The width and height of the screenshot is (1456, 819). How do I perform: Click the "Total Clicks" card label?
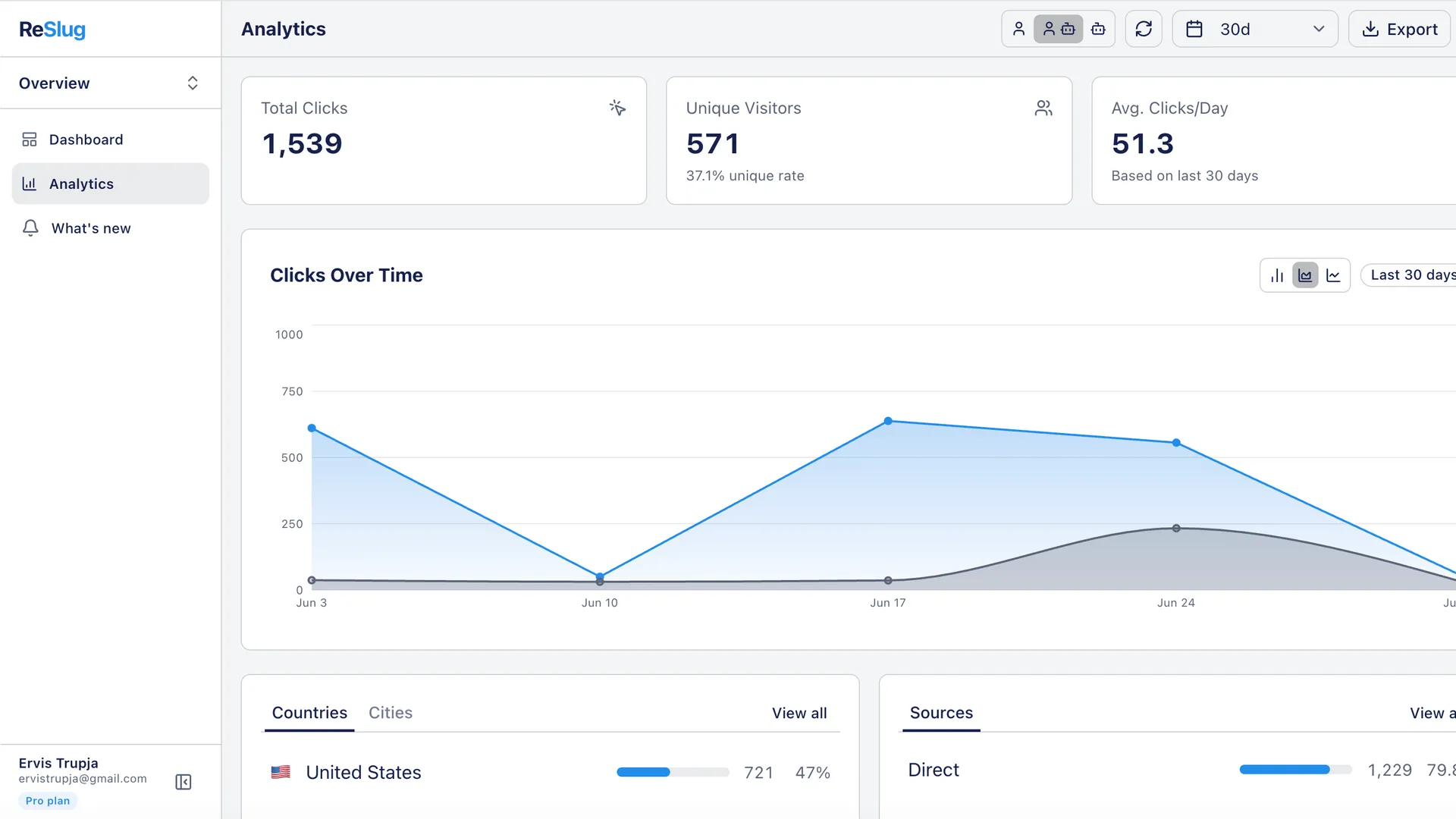point(304,108)
